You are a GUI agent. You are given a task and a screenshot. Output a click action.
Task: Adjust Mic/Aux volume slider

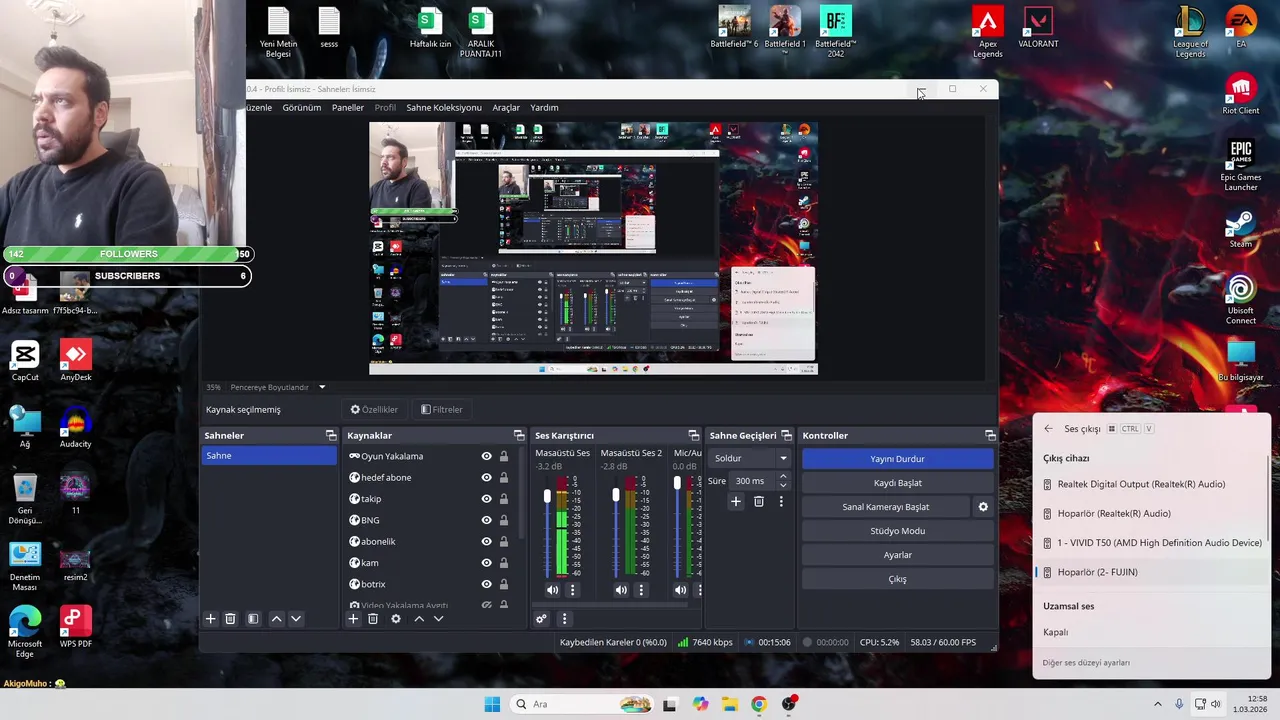(677, 484)
